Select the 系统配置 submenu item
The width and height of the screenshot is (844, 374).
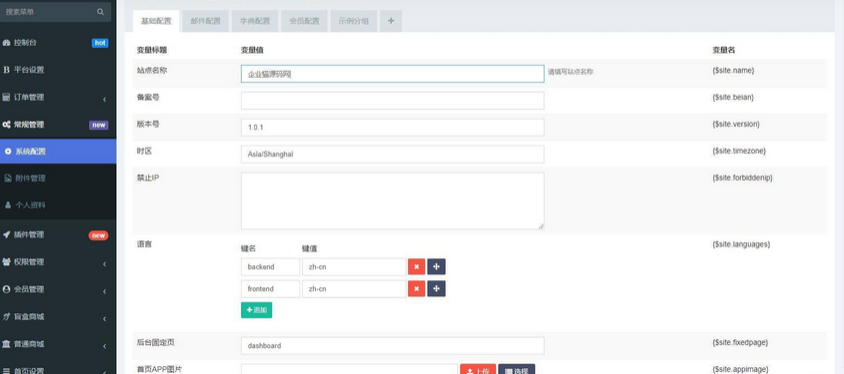[x=58, y=152]
